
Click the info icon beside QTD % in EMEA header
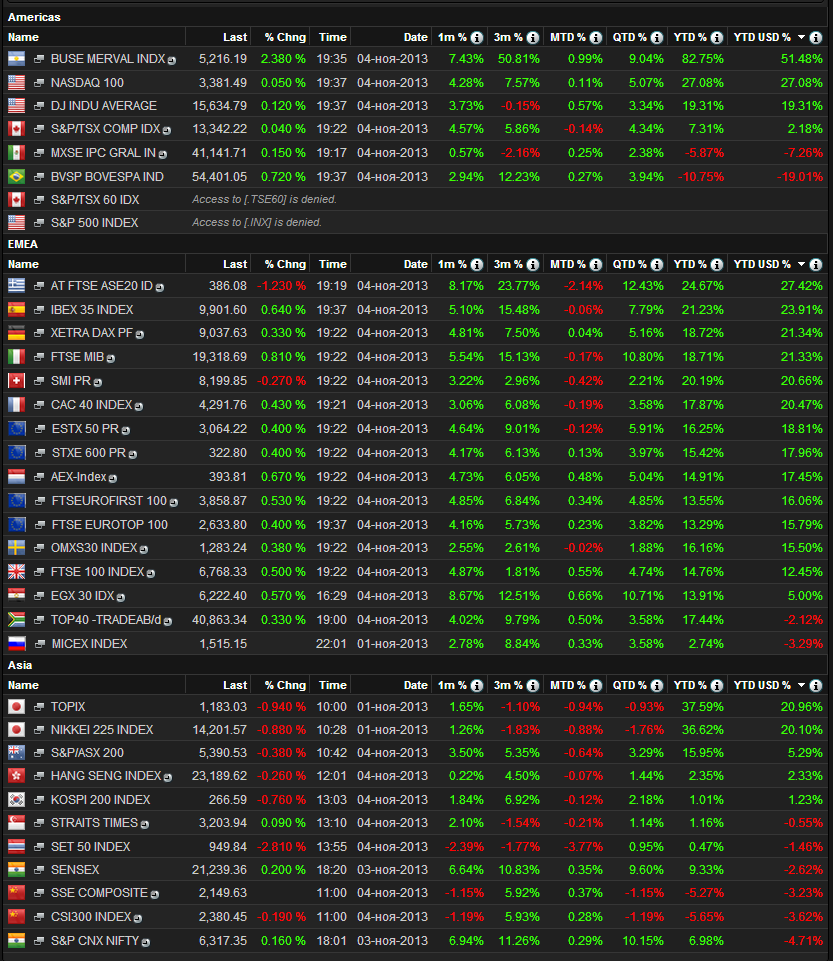click(x=656, y=265)
